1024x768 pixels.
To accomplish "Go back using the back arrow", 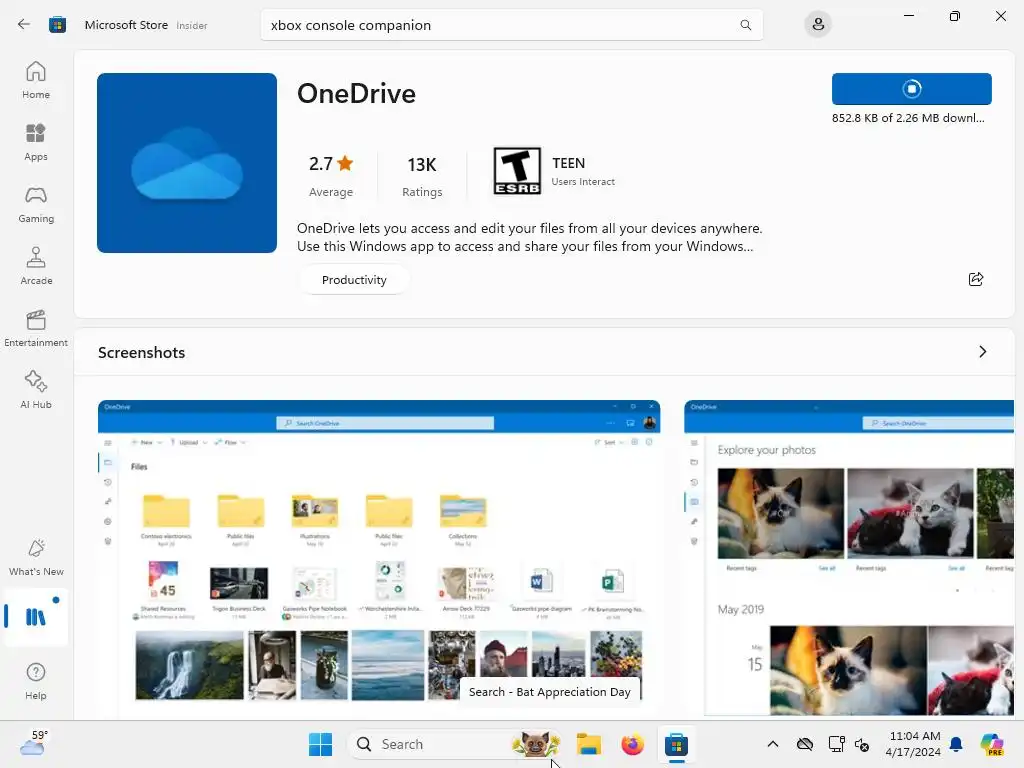I will click(24, 25).
